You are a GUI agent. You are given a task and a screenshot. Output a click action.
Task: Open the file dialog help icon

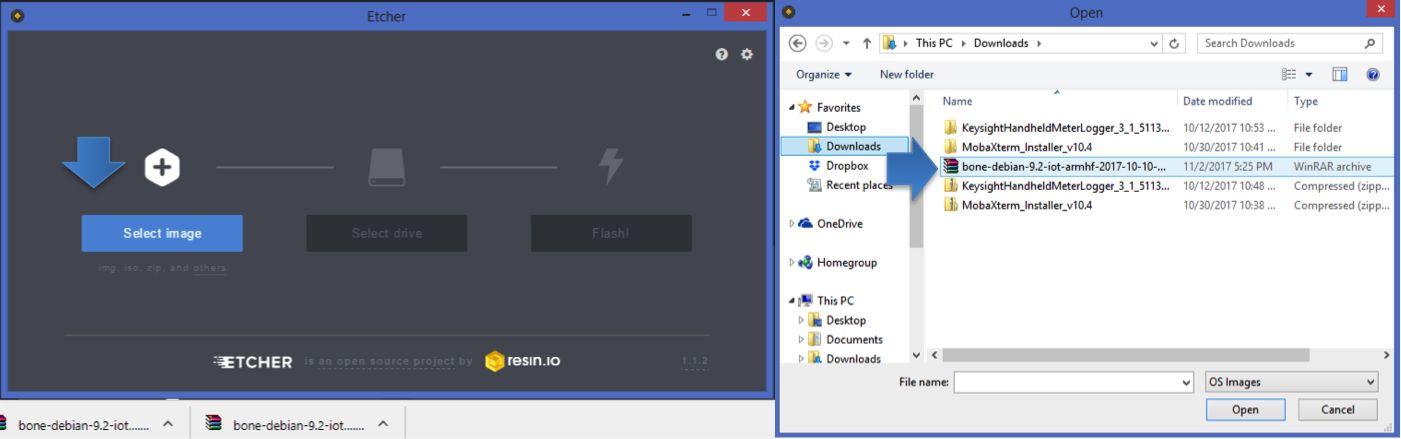tap(1372, 75)
